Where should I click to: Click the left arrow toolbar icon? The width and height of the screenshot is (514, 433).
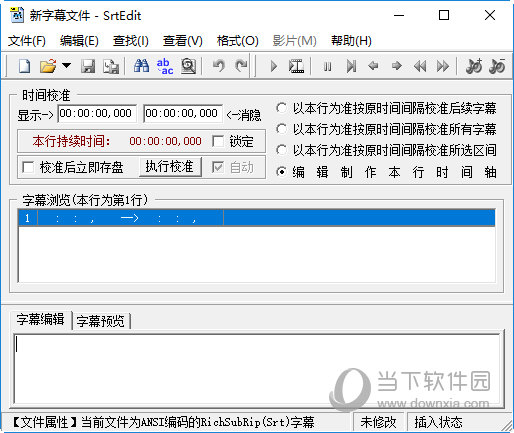[373, 66]
